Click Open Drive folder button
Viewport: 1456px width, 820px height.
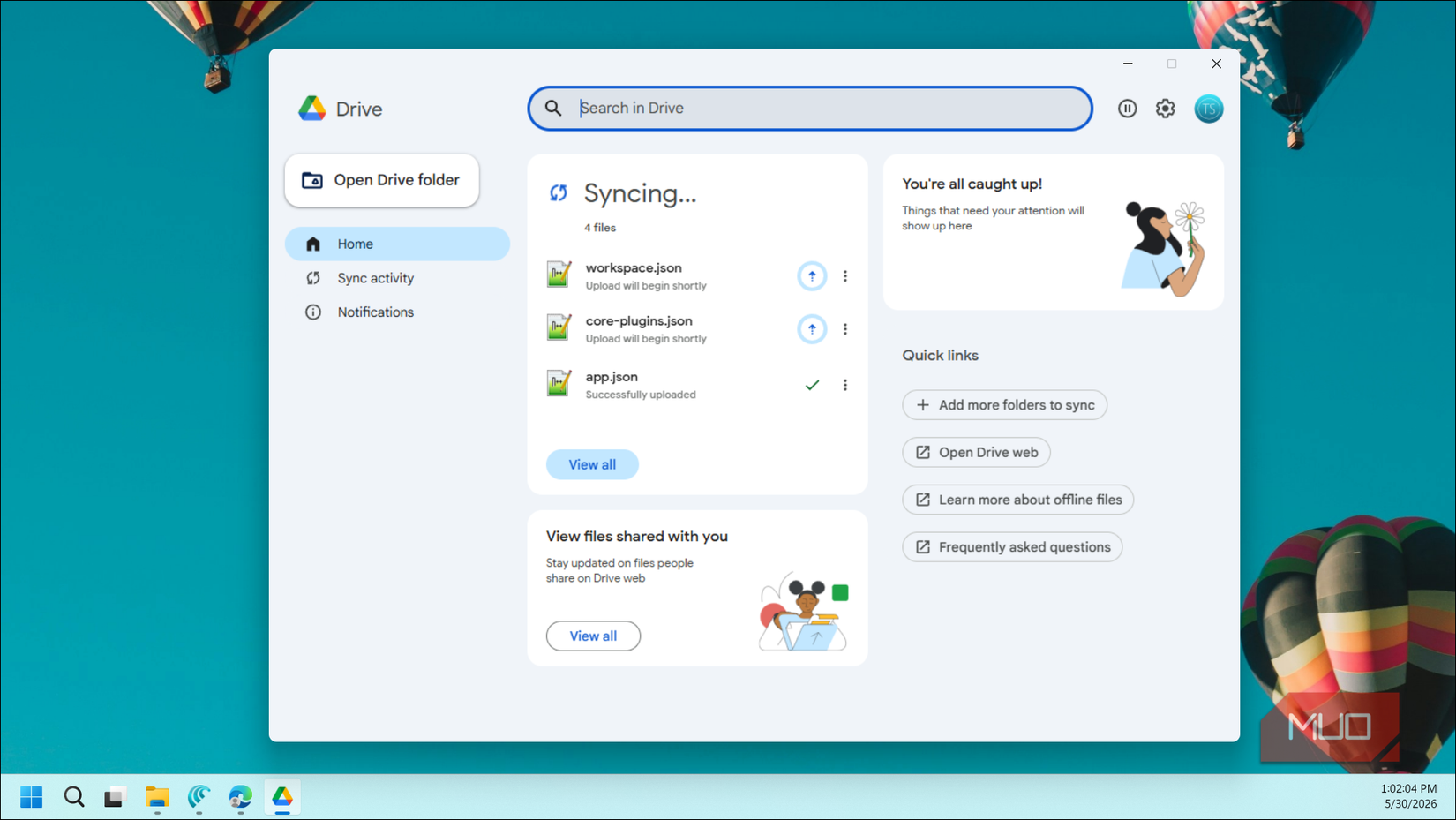pyautogui.click(x=381, y=180)
